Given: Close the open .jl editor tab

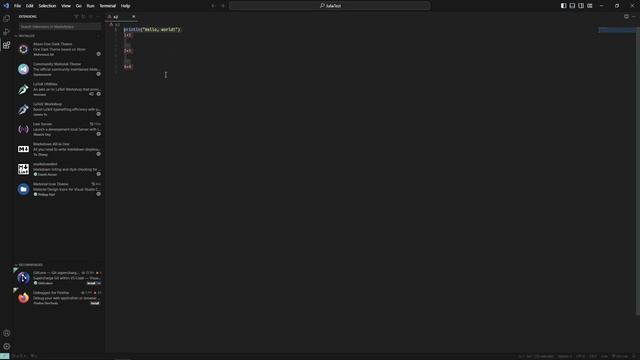Looking at the screenshot, I should click(x=133, y=17).
